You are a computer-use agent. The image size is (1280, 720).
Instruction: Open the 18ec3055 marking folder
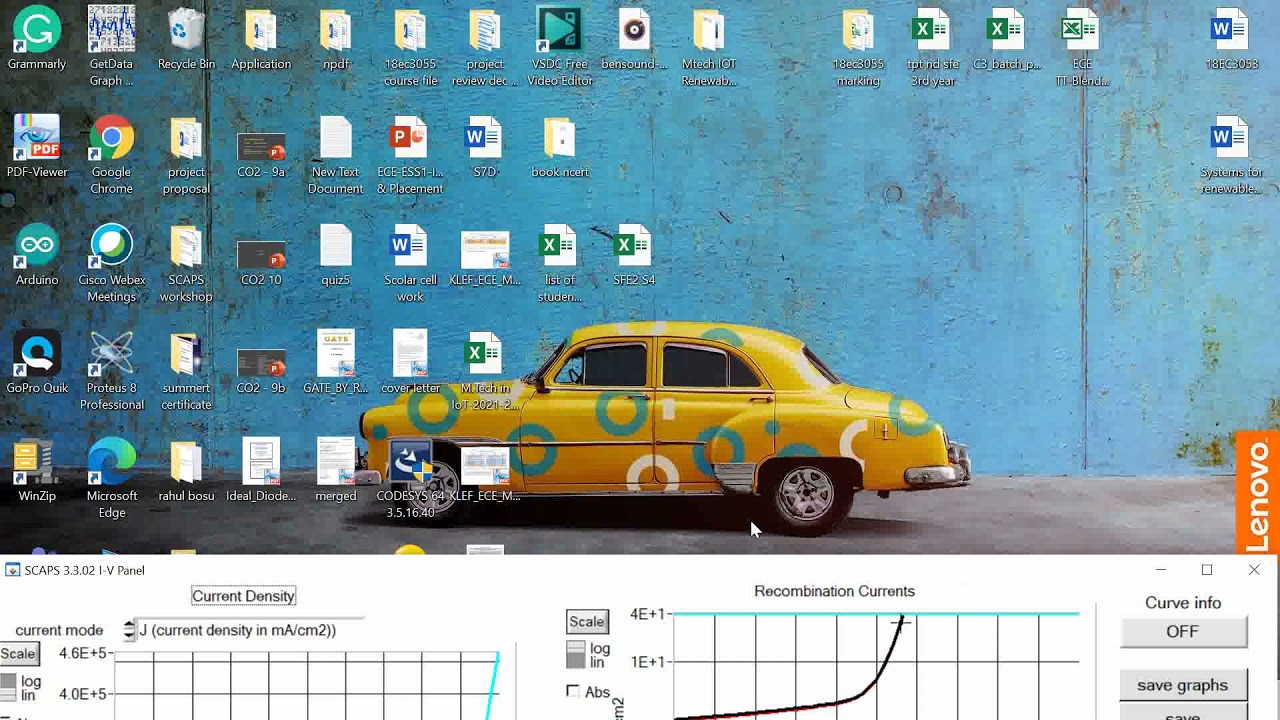pos(858,45)
